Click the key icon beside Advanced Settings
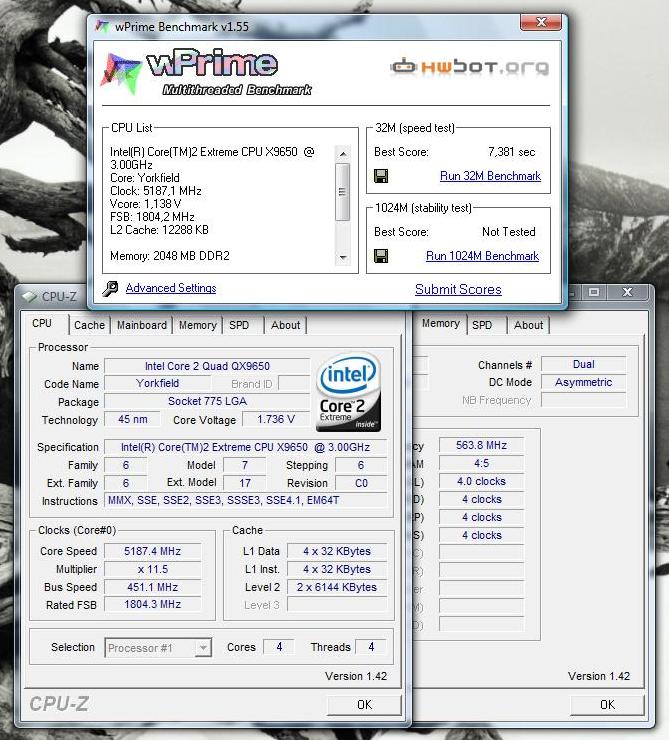The height and width of the screenshot is (740, 669). [110, 288]
